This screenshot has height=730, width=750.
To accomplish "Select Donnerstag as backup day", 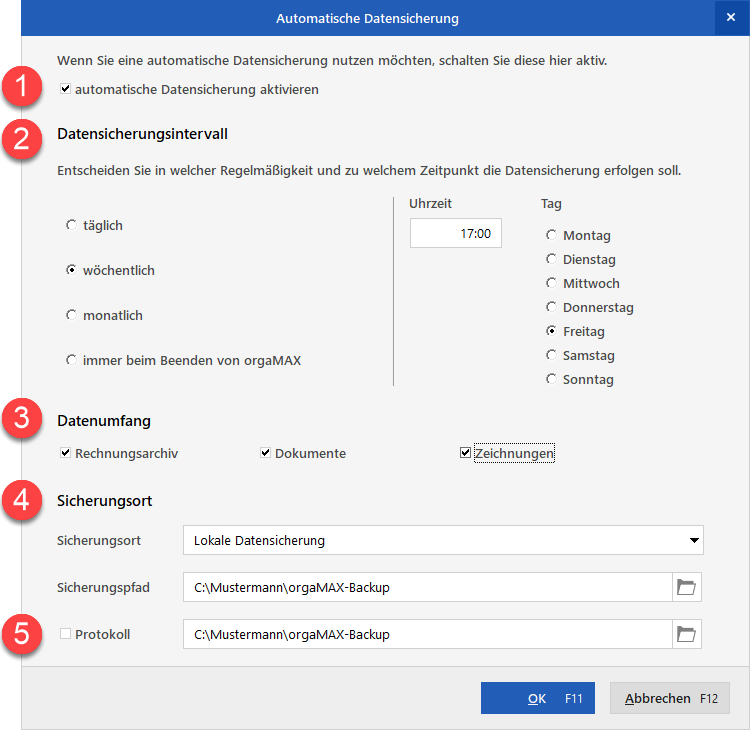I will (551, 307).
